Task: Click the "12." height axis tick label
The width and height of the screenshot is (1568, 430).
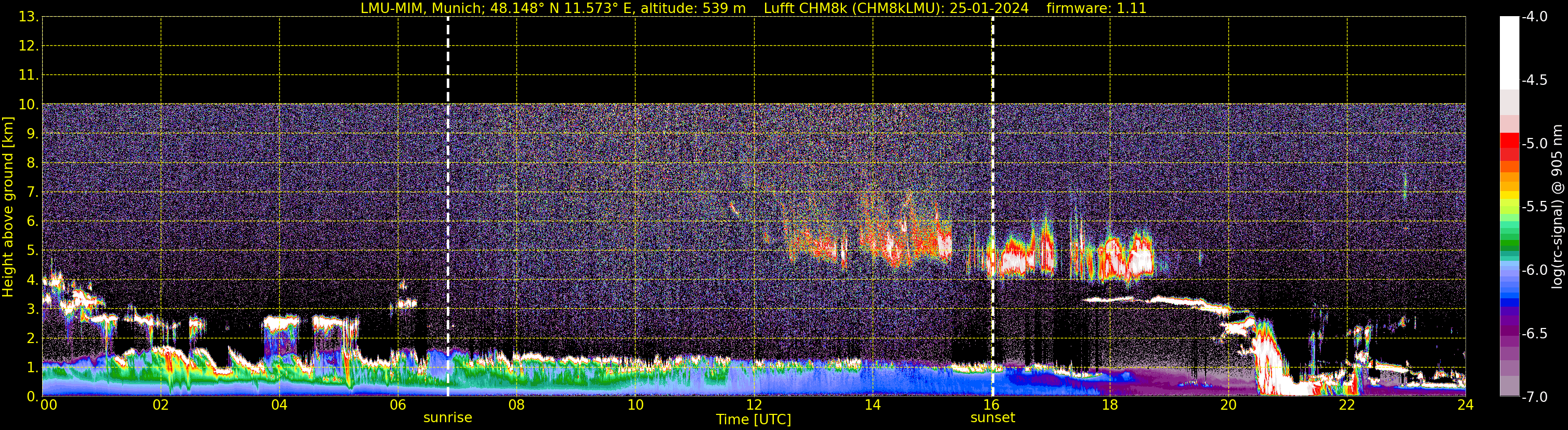Action: (29, 46)
